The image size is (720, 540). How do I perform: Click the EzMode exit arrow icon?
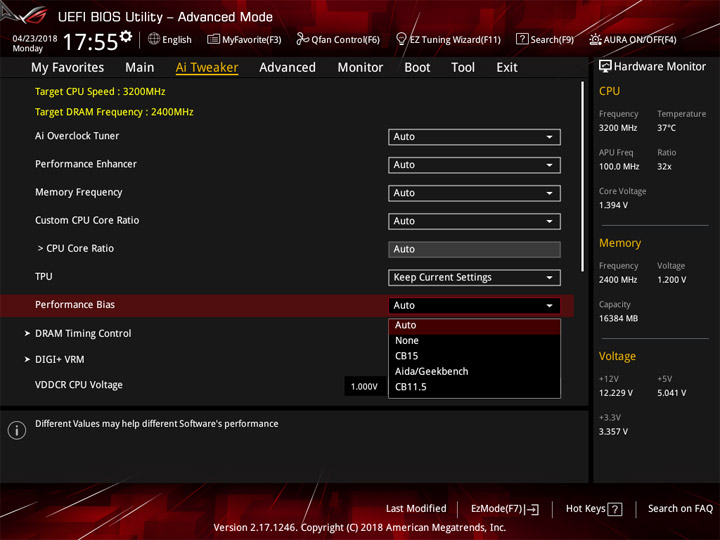(x=532, y=509)
